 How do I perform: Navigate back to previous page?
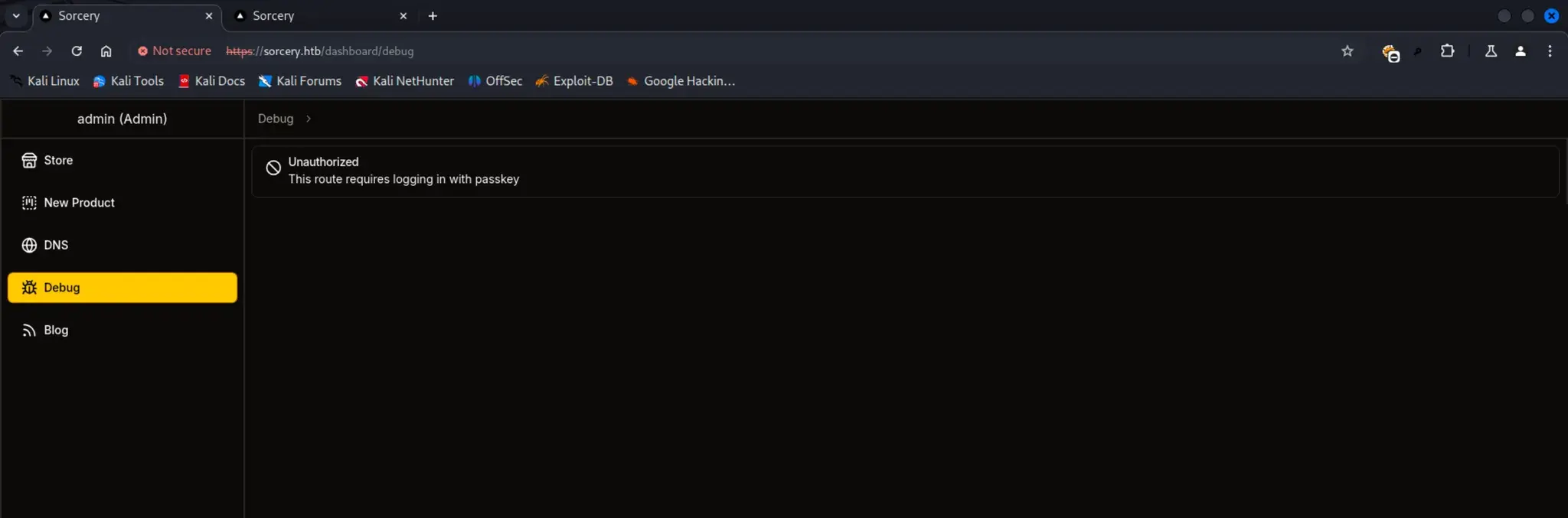[18, 51]
